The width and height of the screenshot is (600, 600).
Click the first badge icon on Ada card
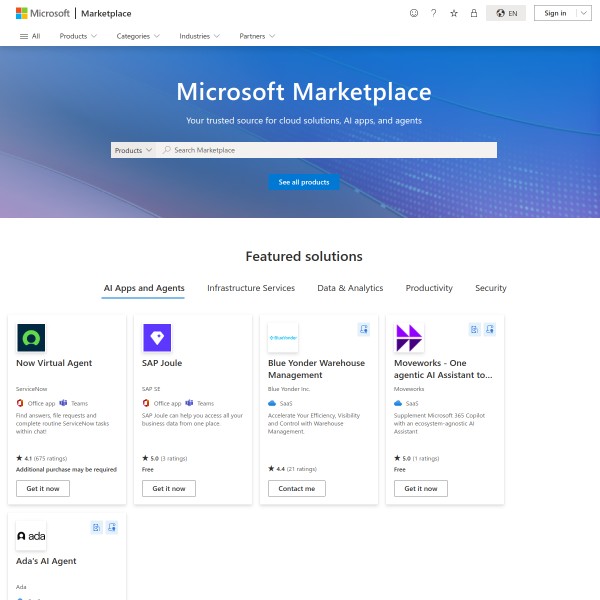coord(96,527)
